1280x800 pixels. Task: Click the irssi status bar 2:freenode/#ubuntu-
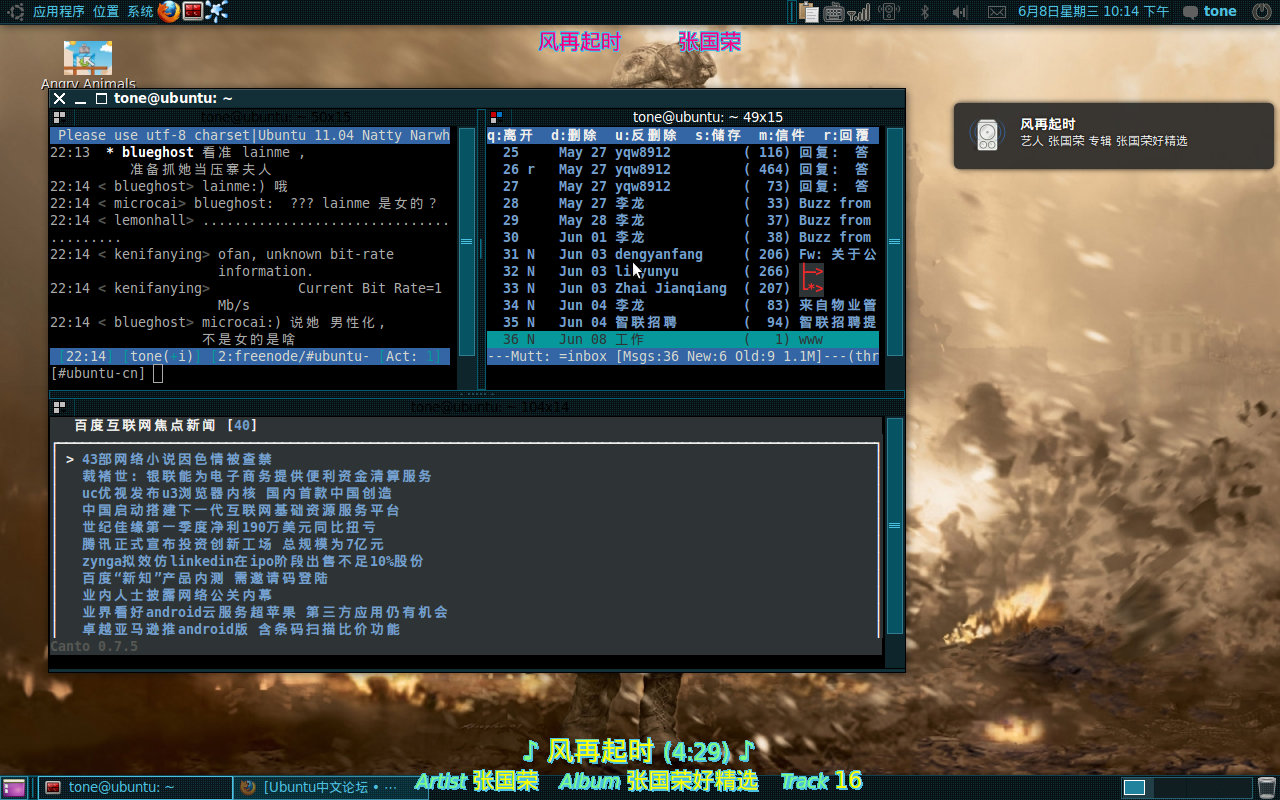pyautogui.click(x=250, y=356)
